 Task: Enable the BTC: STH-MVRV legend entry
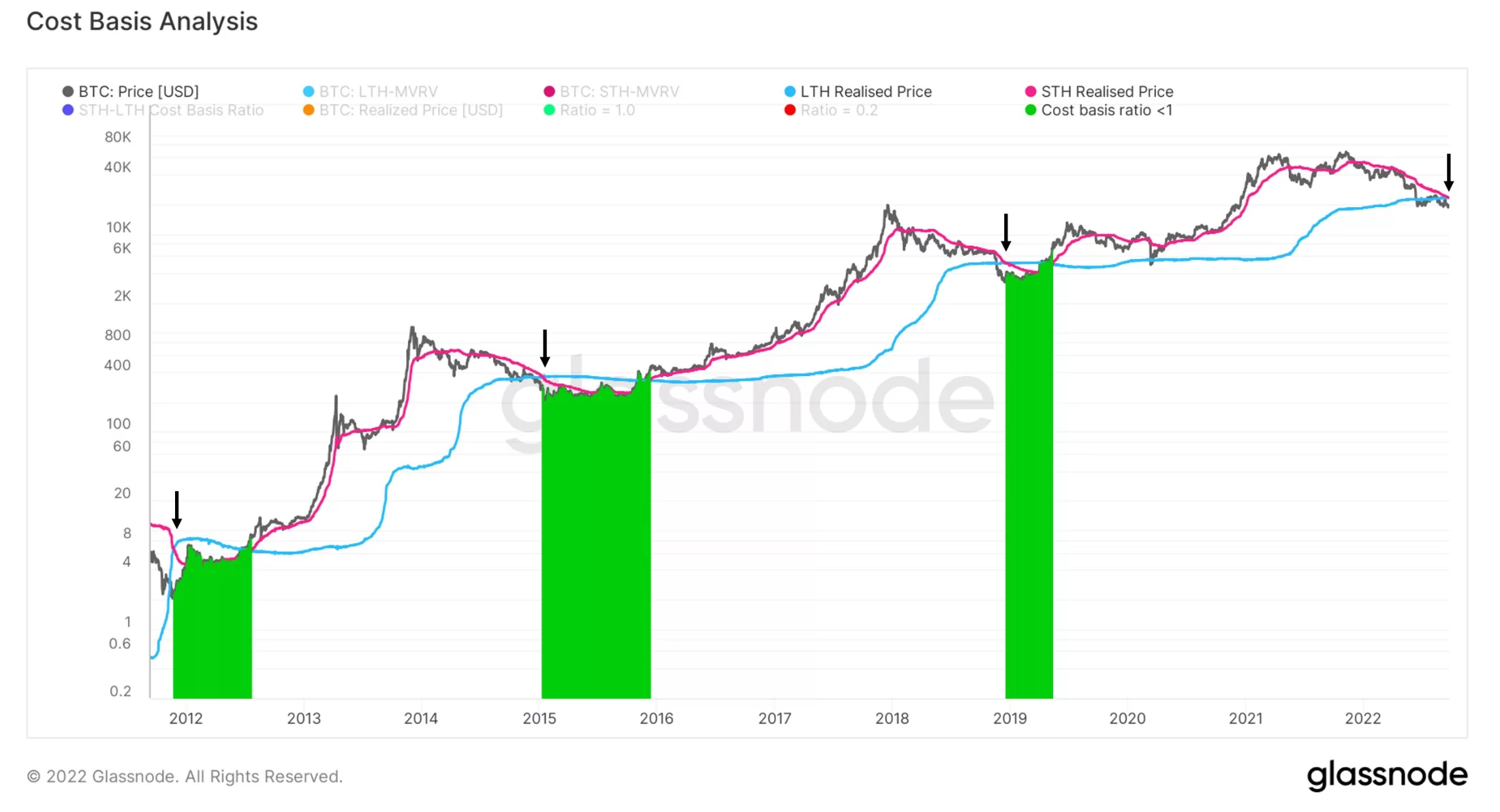pos(619,92)
